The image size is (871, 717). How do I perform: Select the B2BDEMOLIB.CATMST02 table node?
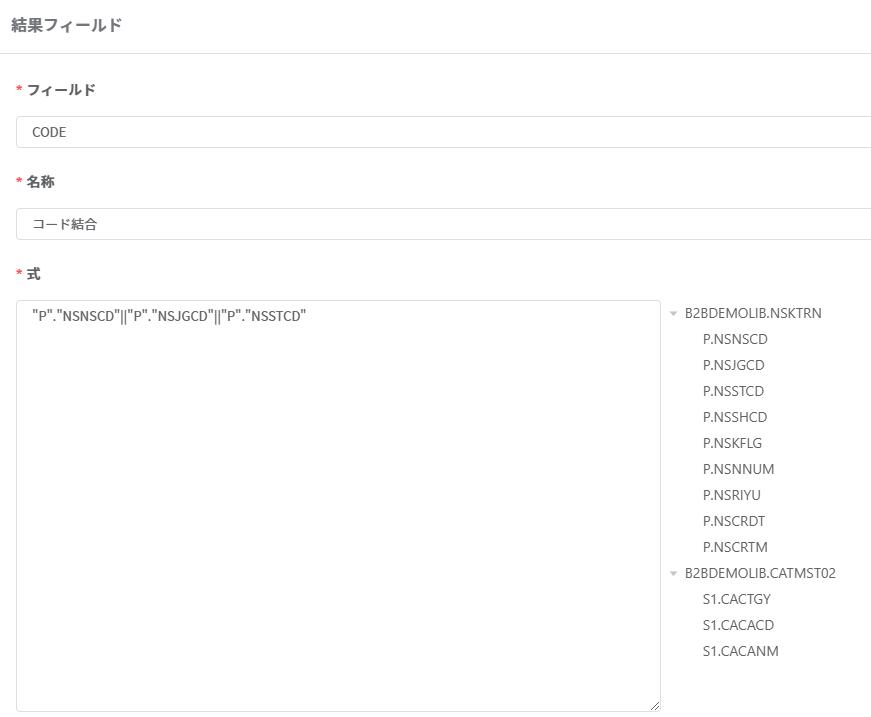pos(760,573)
